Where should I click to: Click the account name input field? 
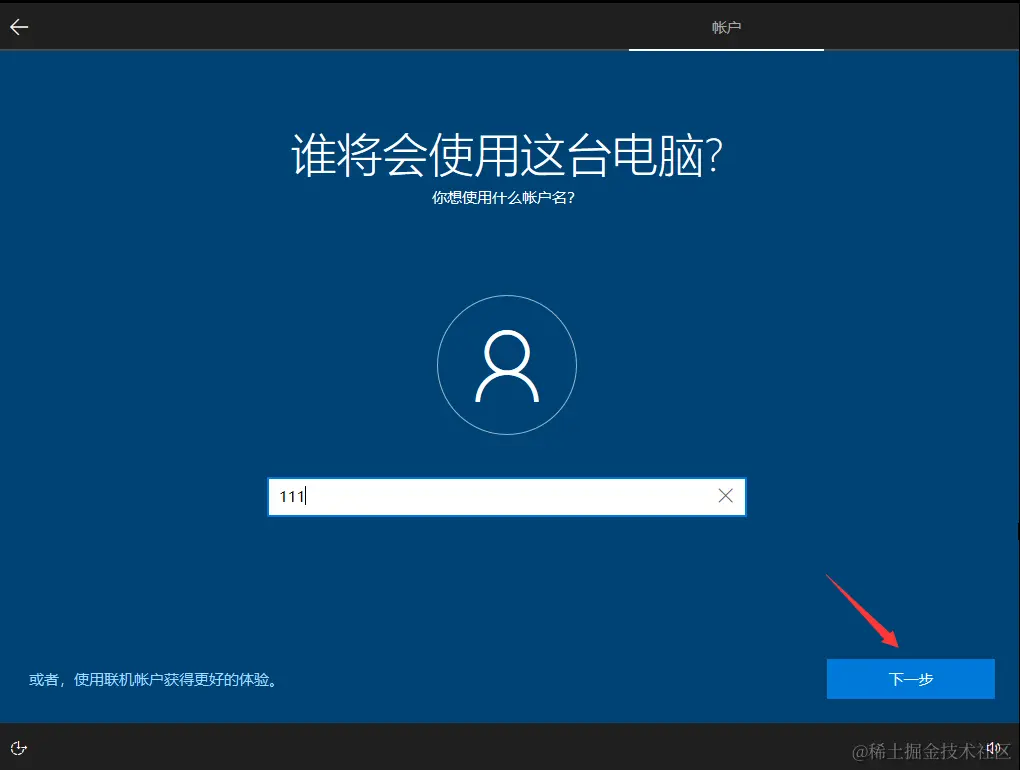[506, 497]
